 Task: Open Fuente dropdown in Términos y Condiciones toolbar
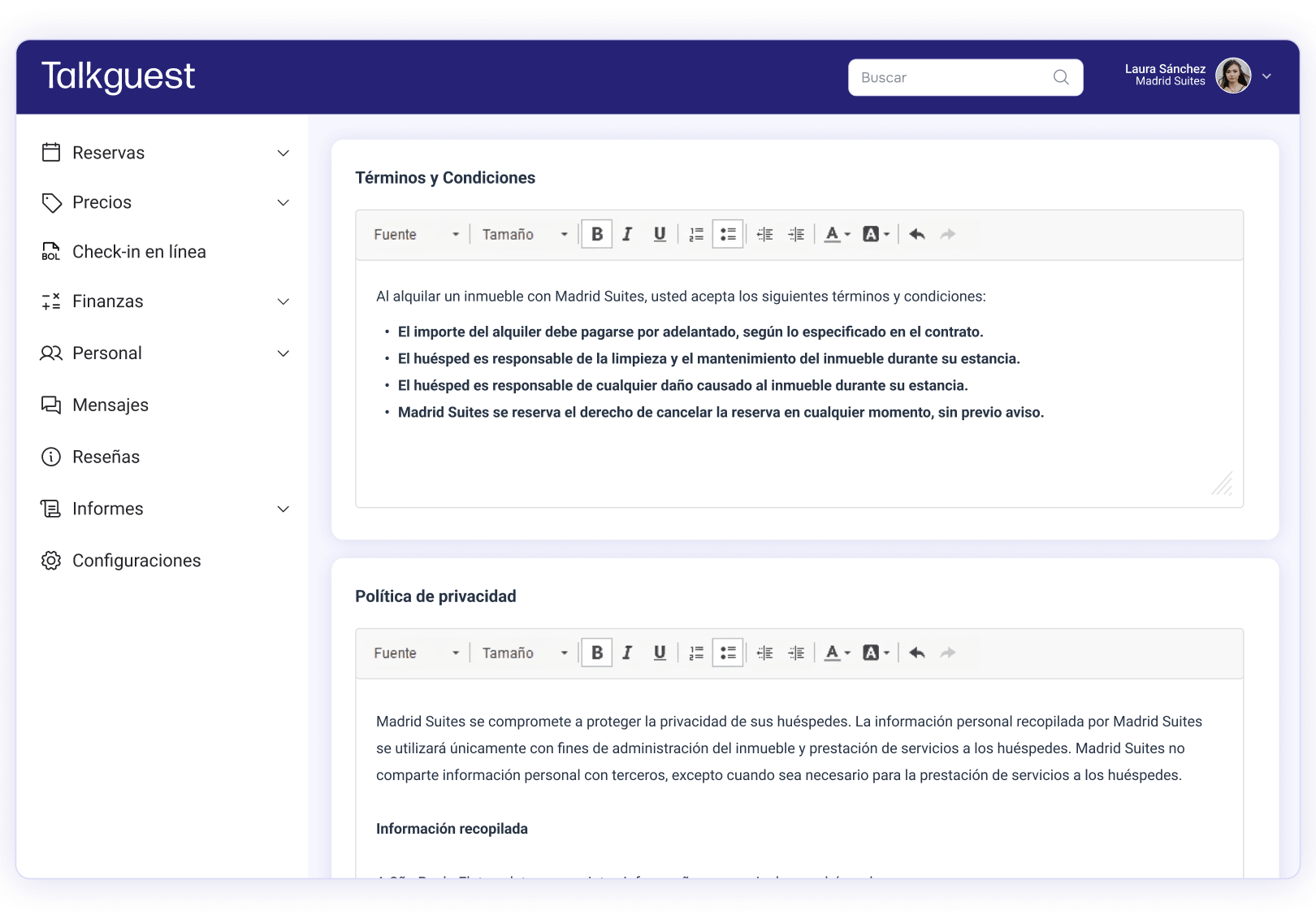pyautogui.click(x=416, y=234)
